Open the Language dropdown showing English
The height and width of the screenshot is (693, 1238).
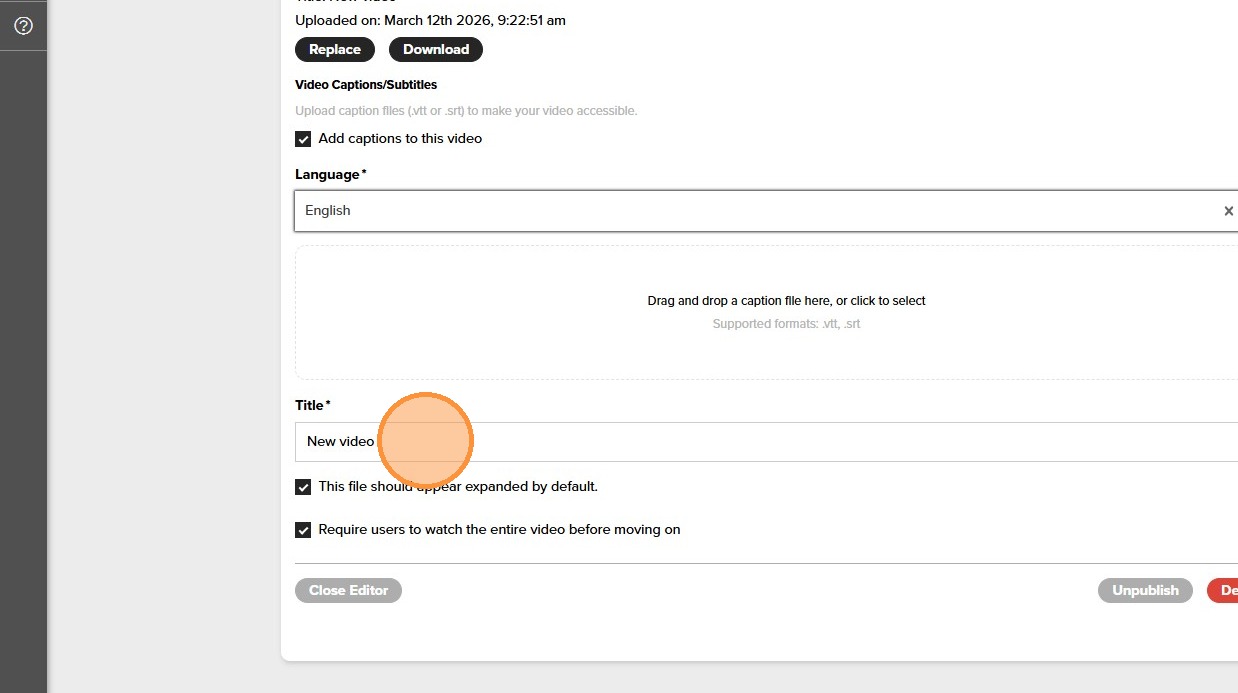pyautogui.click(x=750, y=211)
